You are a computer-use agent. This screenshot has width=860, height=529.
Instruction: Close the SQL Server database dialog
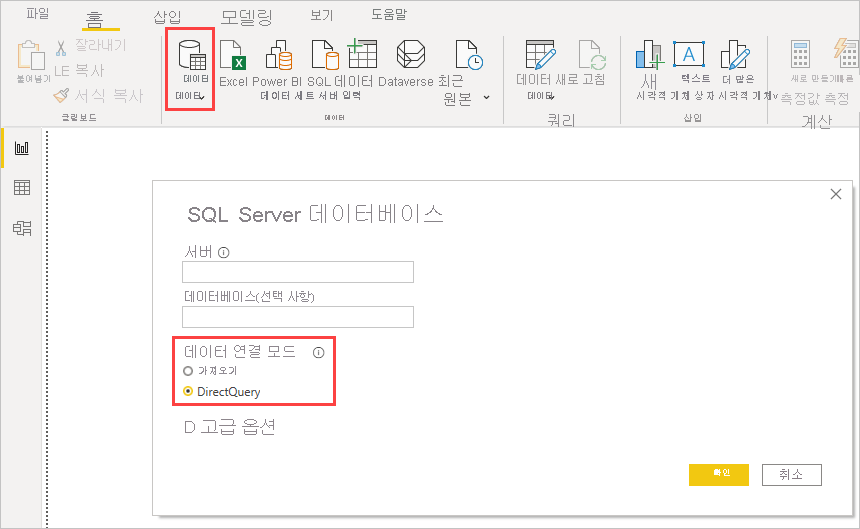[836, 194]
